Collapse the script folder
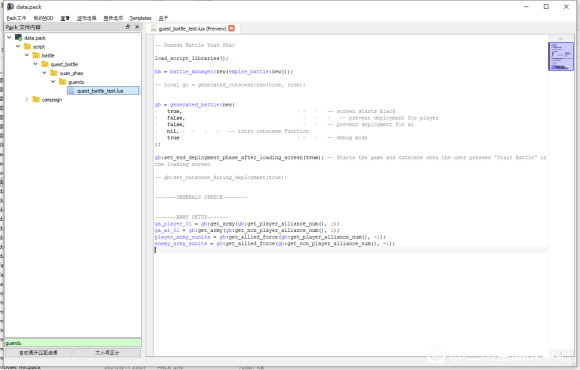580x370 pixels. (x=18, y=46)
